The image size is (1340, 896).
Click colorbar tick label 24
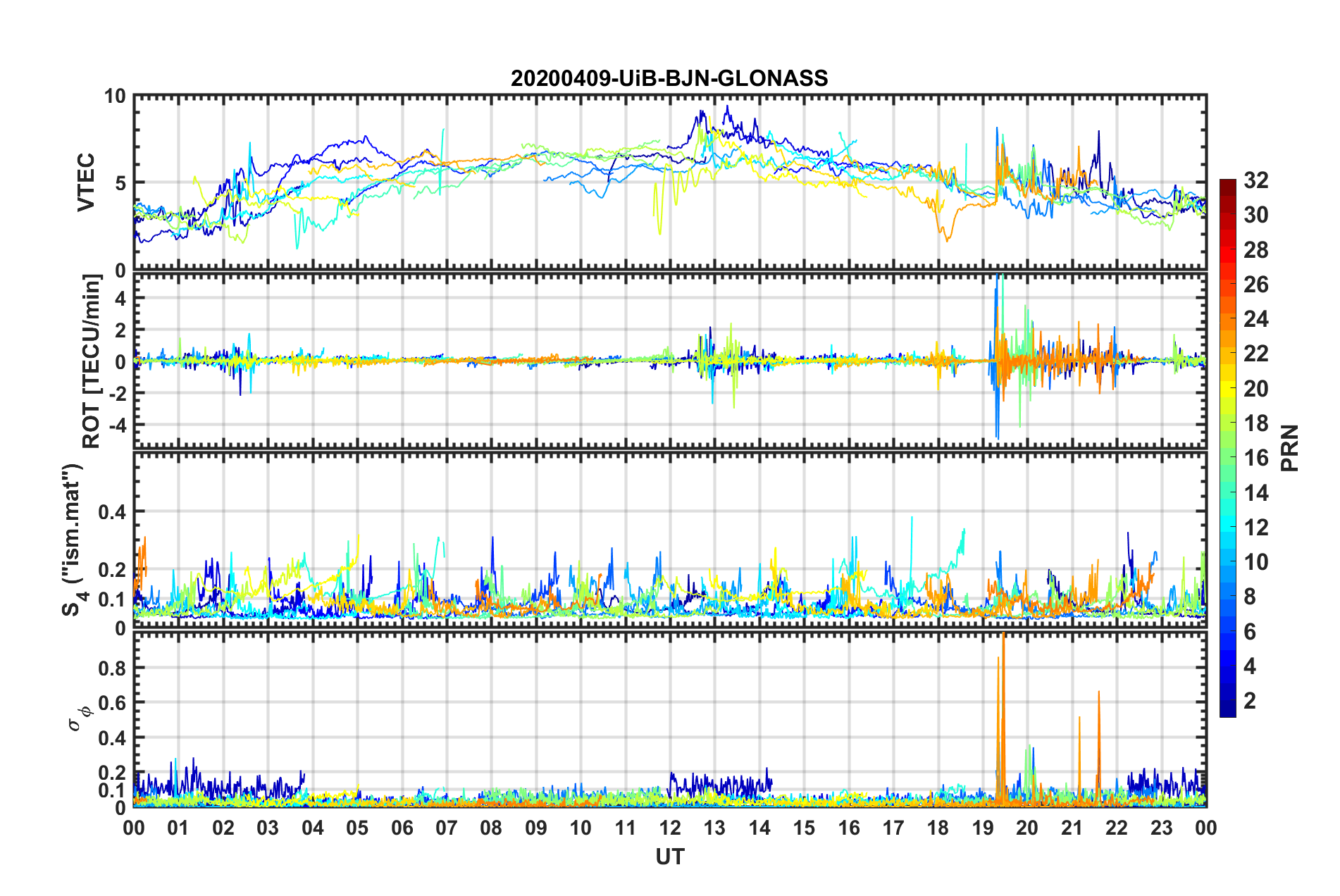click(x=1255, y=319)
